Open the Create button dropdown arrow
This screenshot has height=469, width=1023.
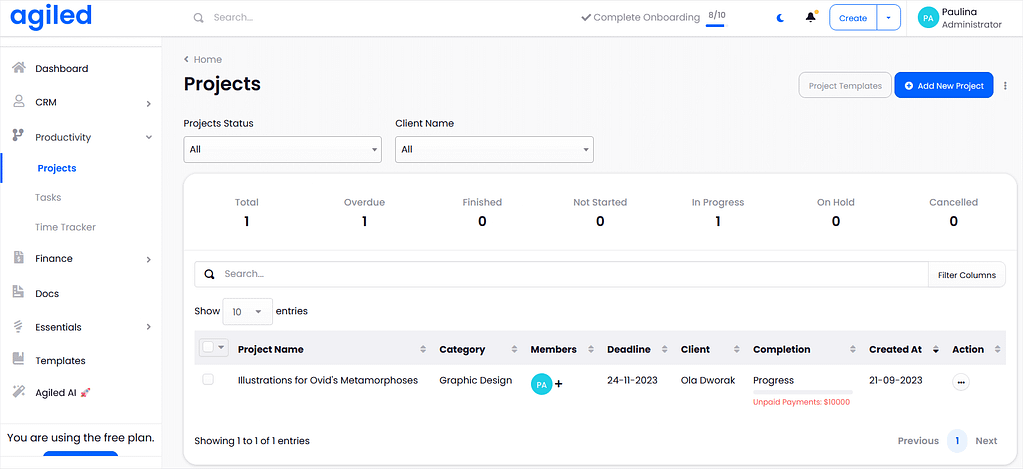click(x=889, y=18)
